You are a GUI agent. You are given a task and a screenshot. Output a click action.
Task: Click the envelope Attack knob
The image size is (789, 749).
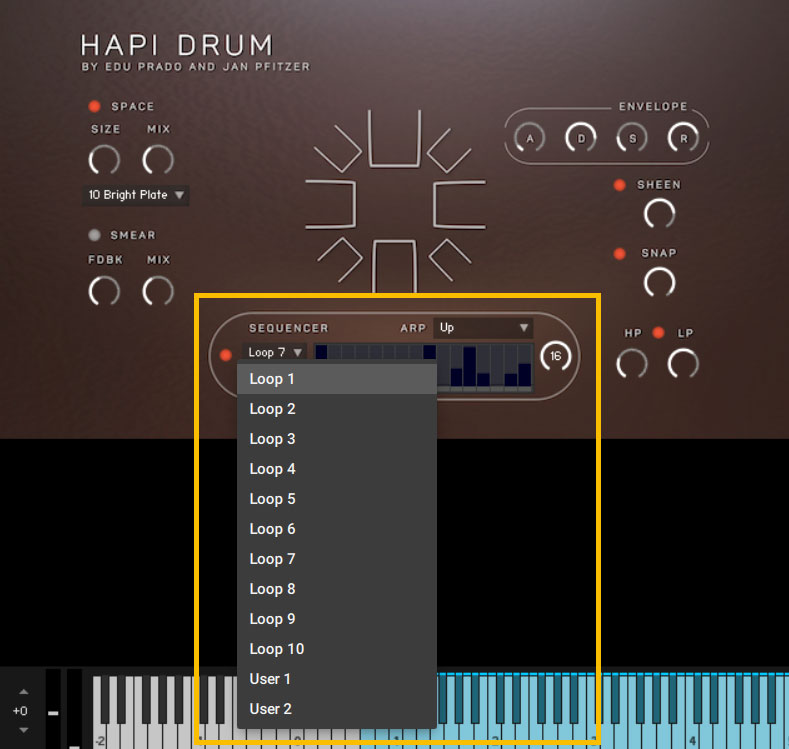pos(529,137)
